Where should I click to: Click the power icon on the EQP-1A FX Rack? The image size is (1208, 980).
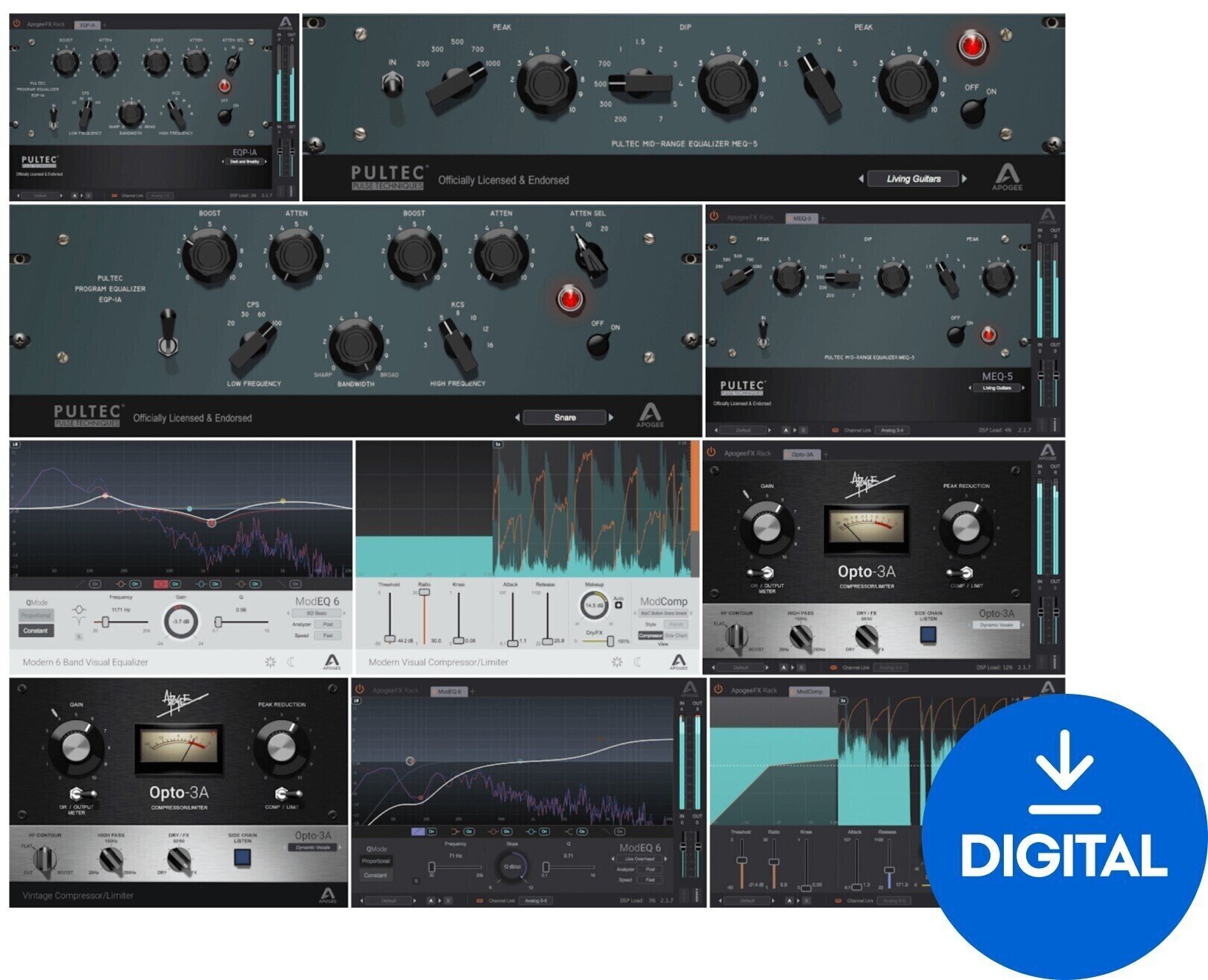pyautogui.click(x=16, y=23)
